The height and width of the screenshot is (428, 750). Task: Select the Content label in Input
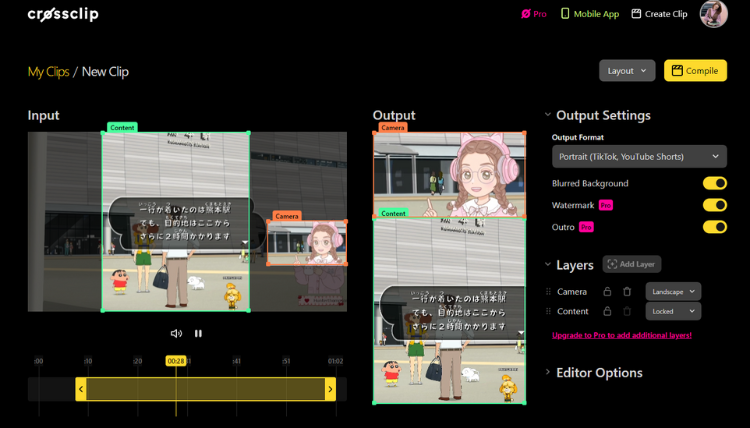[x=122, y=128]
